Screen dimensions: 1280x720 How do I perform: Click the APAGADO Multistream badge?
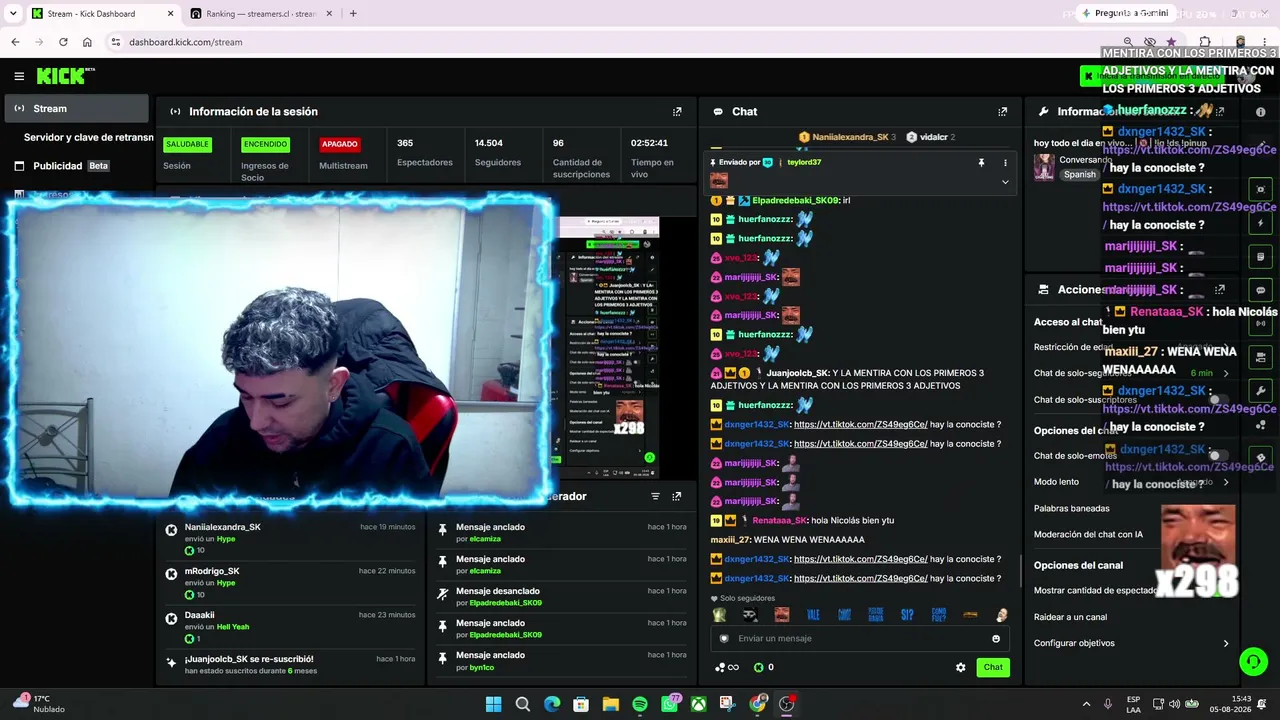point(339,144)
